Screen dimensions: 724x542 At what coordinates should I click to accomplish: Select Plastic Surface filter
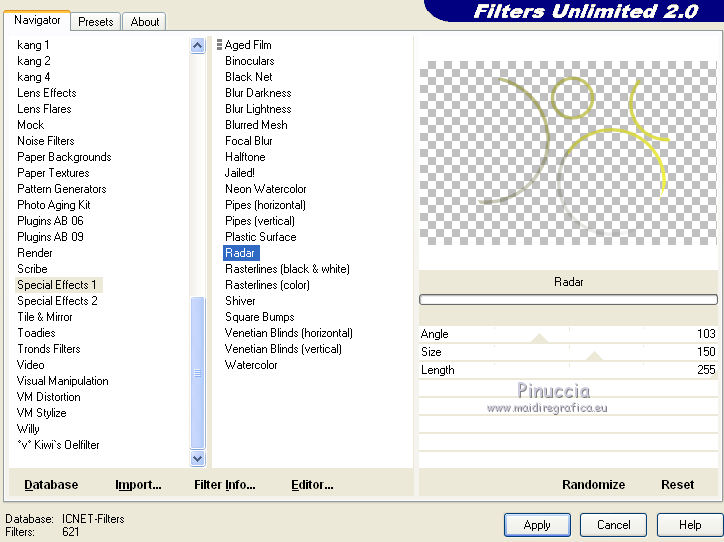pos(260,237)
